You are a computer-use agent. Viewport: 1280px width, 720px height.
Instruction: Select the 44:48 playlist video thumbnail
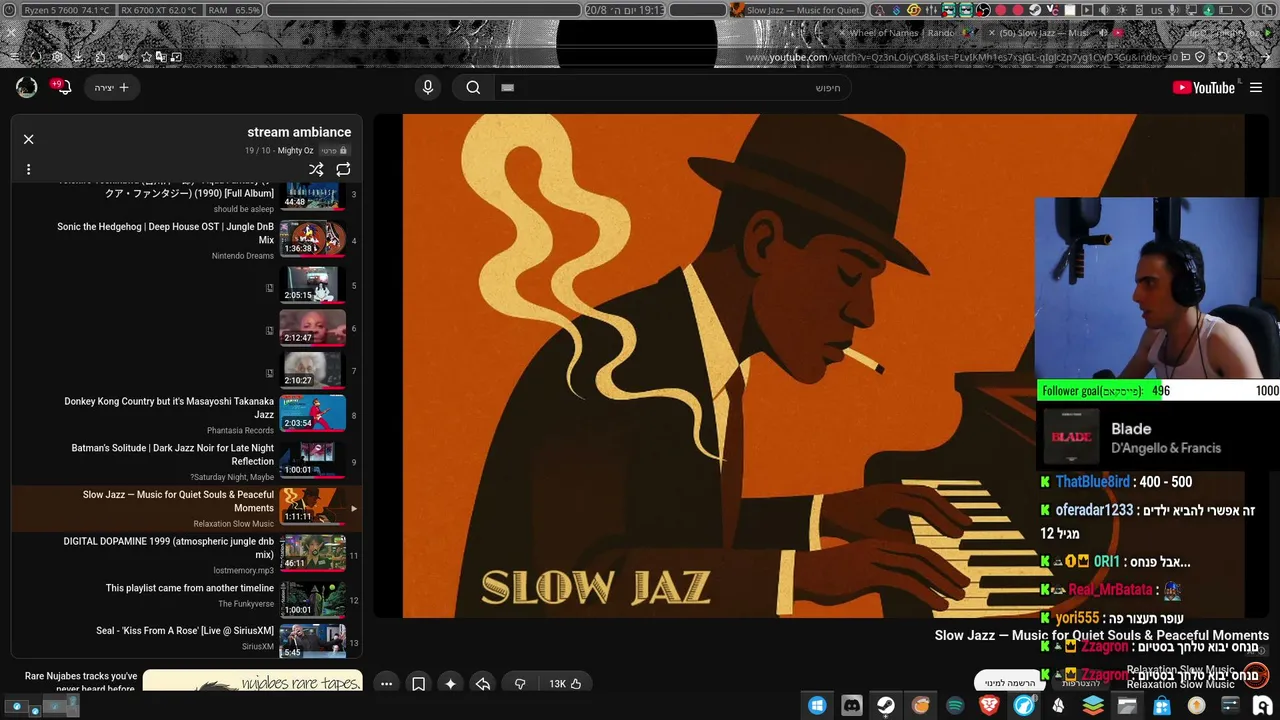coord(313,196)
